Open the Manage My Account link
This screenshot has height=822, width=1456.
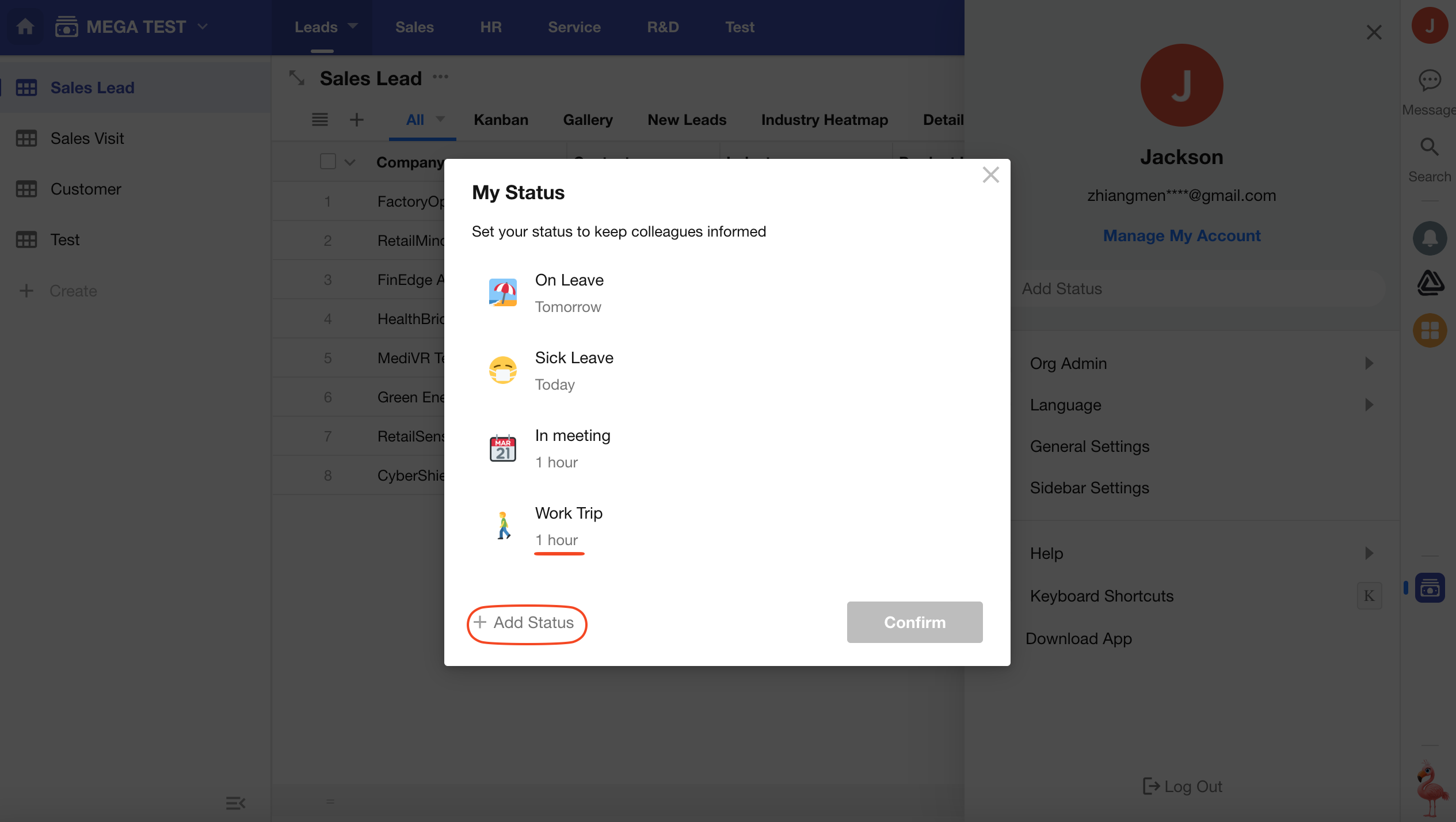[x=1181, y=235]
